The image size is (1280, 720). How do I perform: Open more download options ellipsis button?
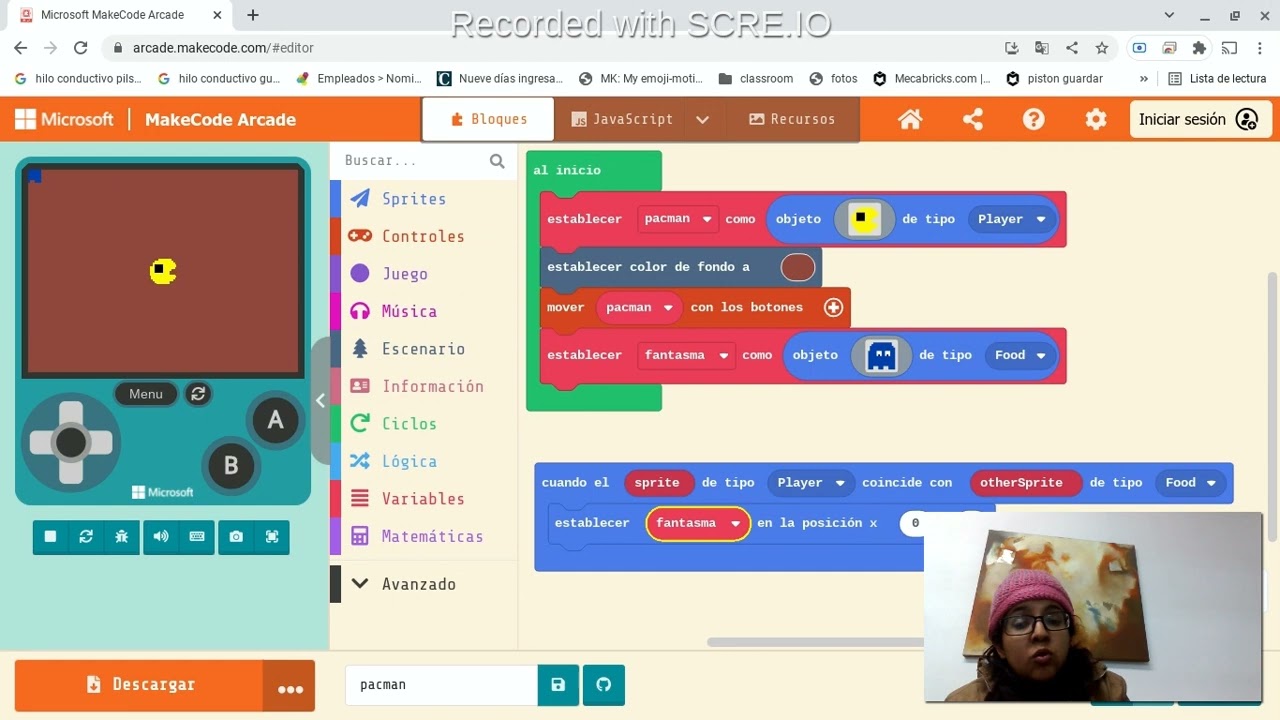click(290, 687)
